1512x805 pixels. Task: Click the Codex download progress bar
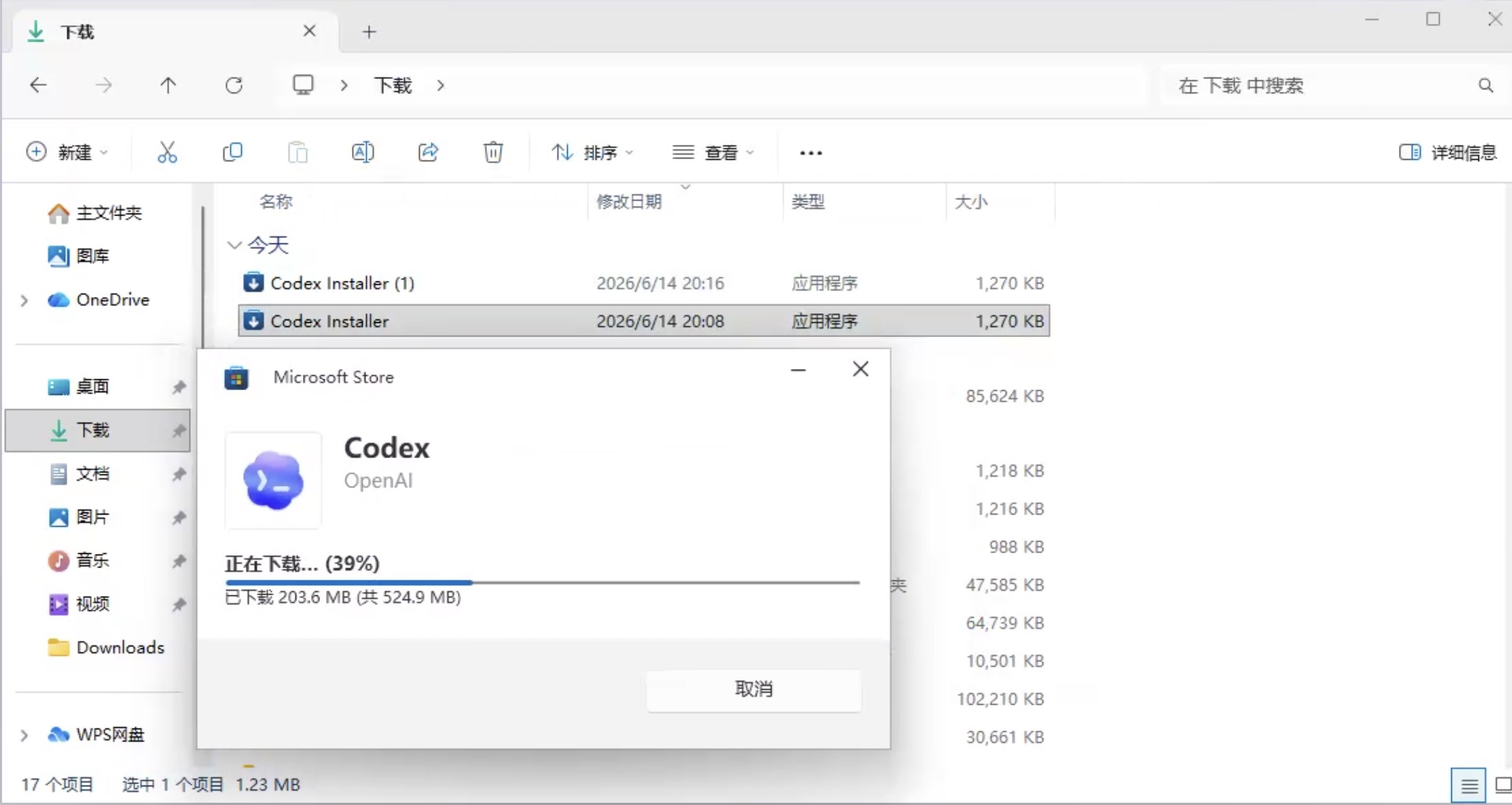point(543,583)
